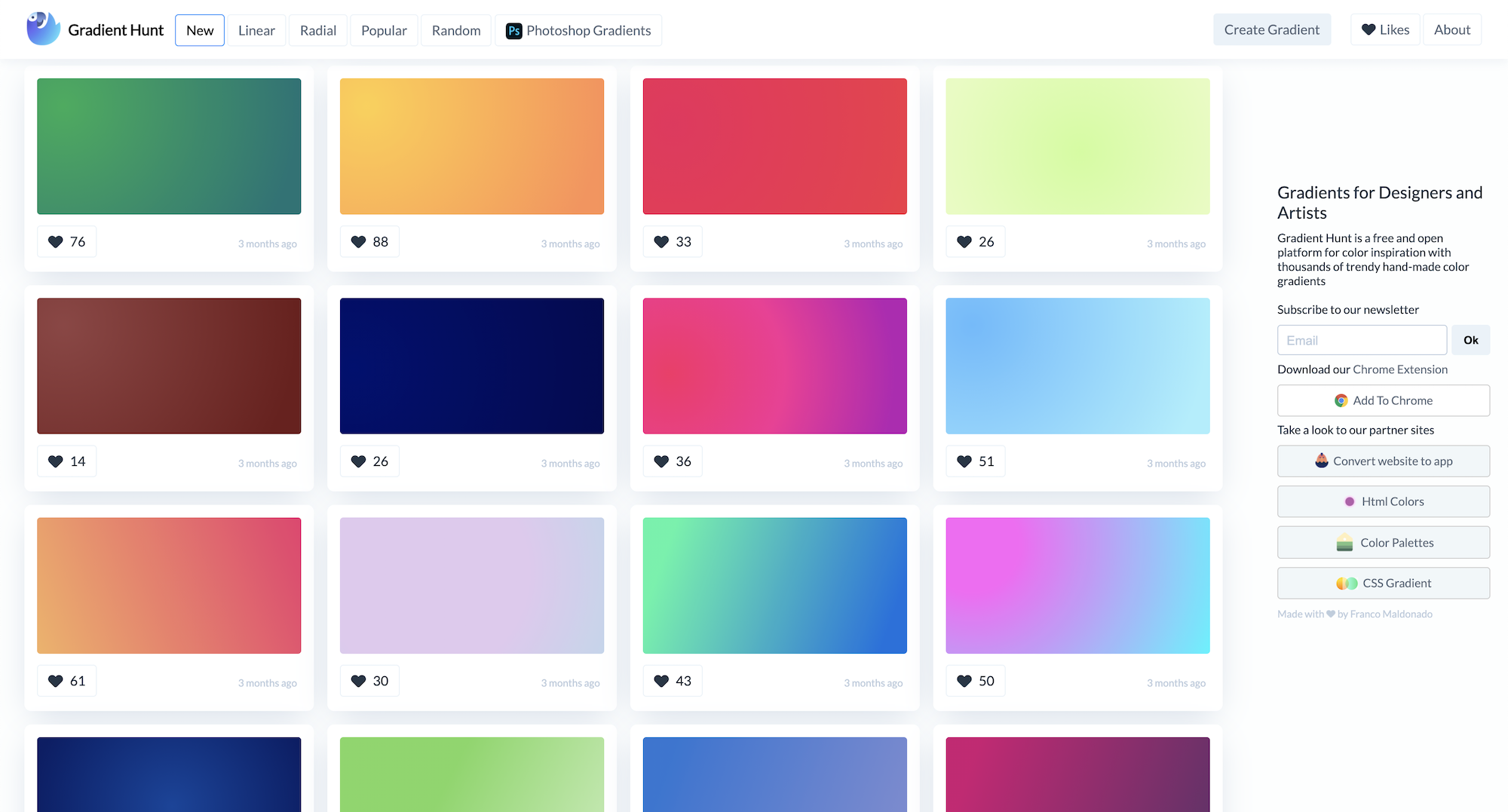Select the yellow-orange gradient swatch
The height and width of the screenshot is (812, 1508).
click(472, 146)
